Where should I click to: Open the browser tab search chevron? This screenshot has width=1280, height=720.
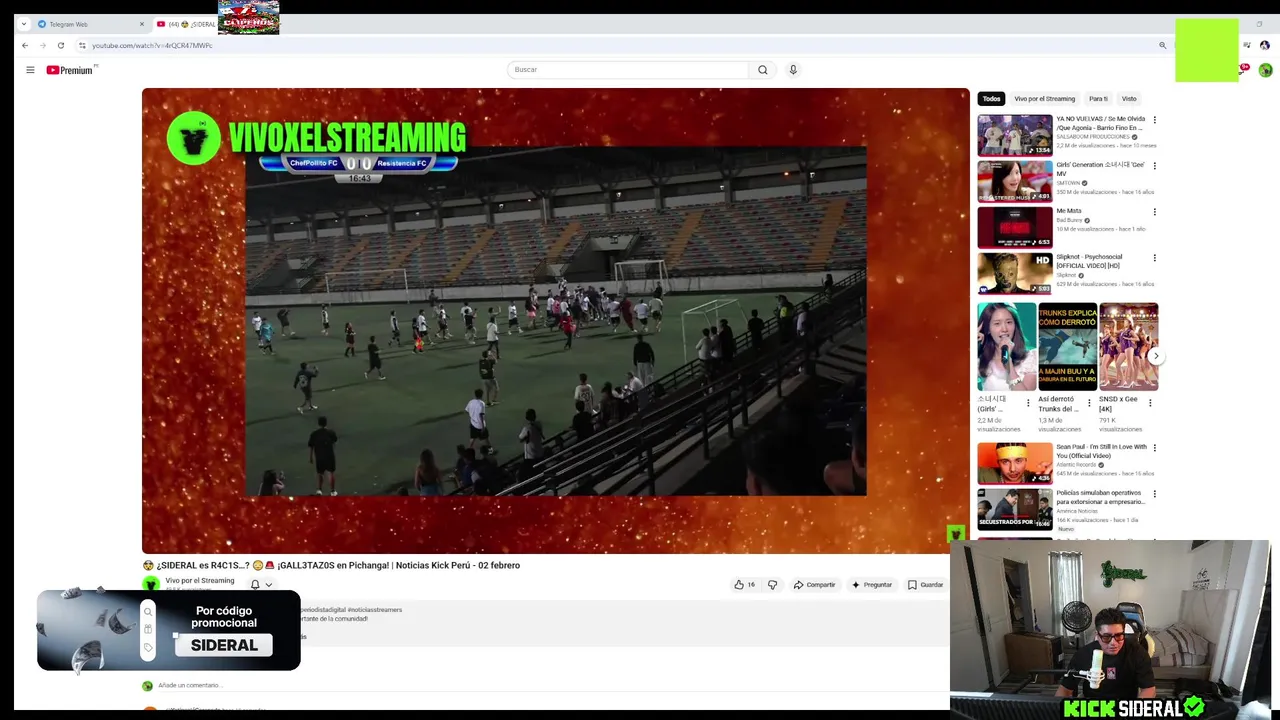tap(23, 24)
